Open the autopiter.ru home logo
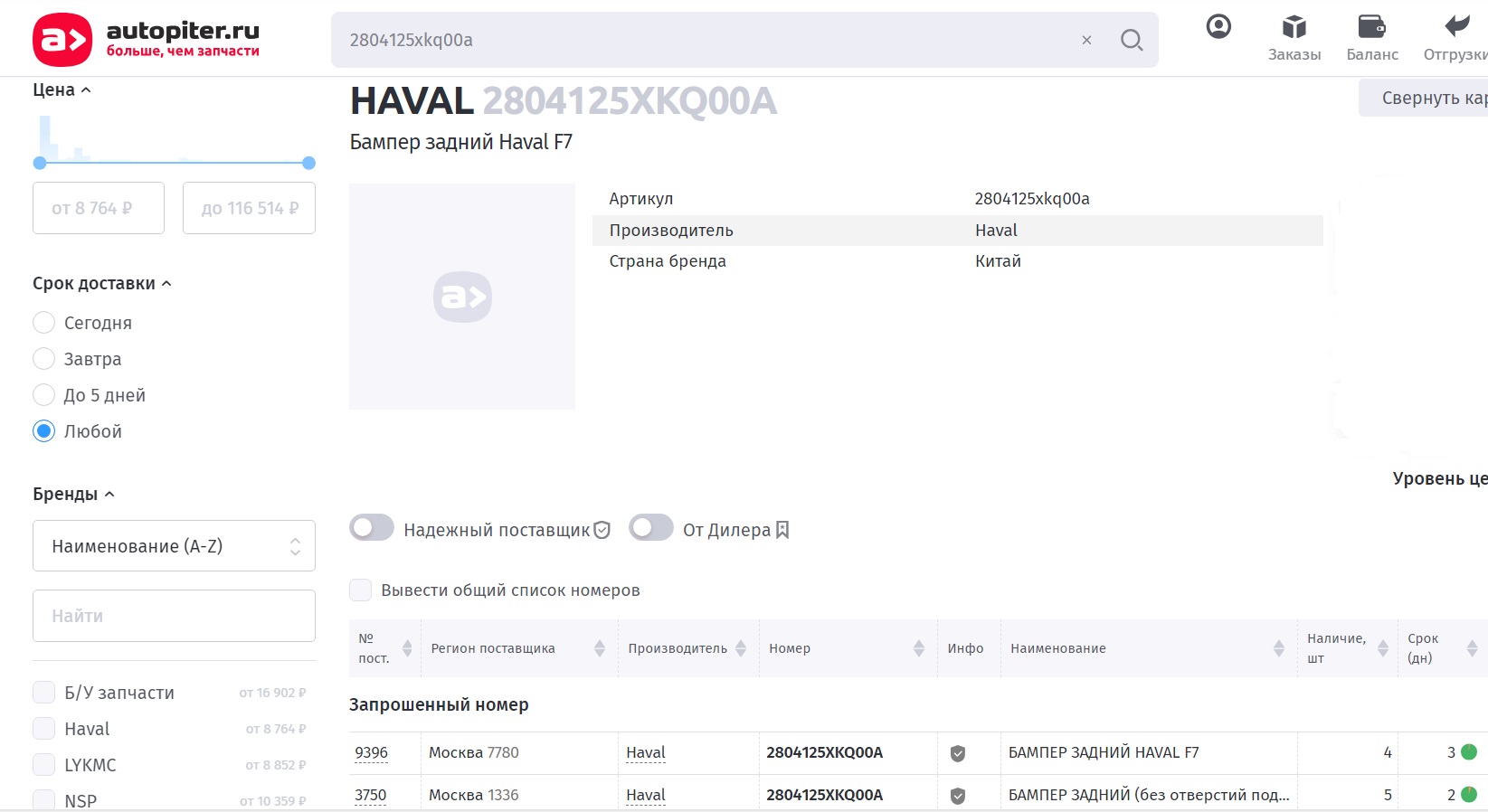Image resolution: width=1488 pixels, height=812 pixels. coord(147,40)
